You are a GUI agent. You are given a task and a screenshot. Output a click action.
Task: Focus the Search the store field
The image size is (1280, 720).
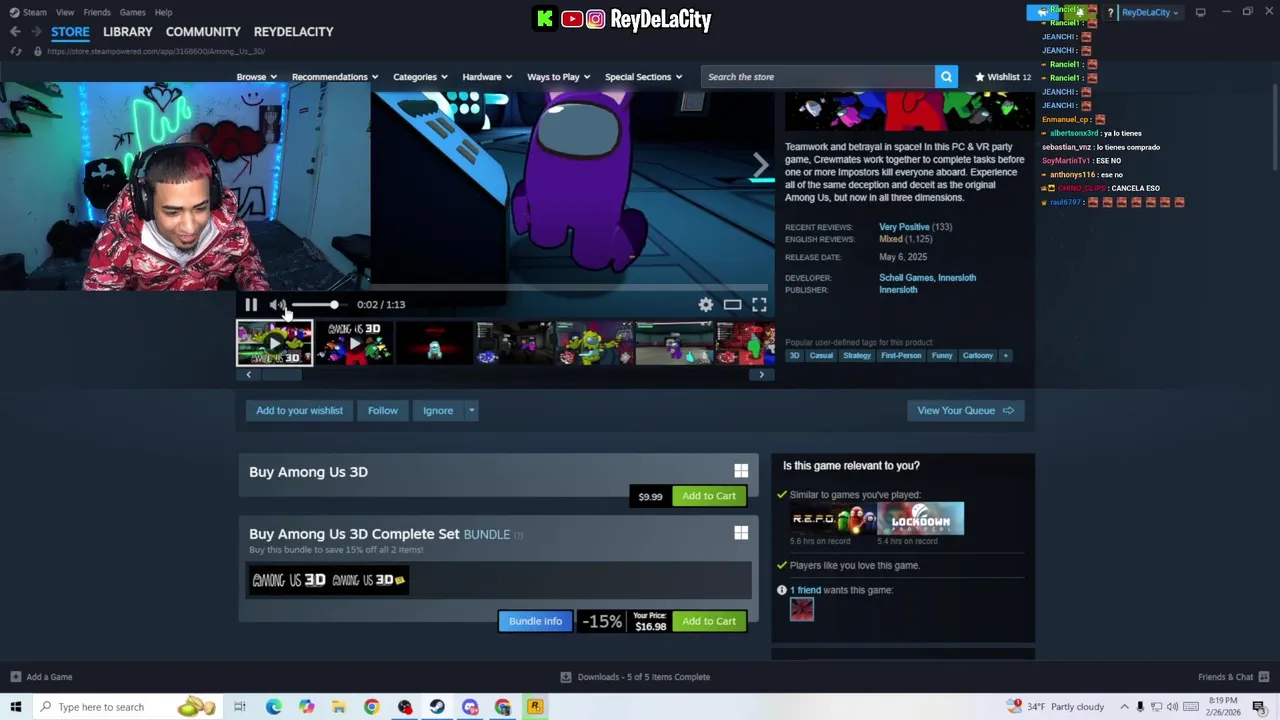pyautogui.click(x=818, y=77)
